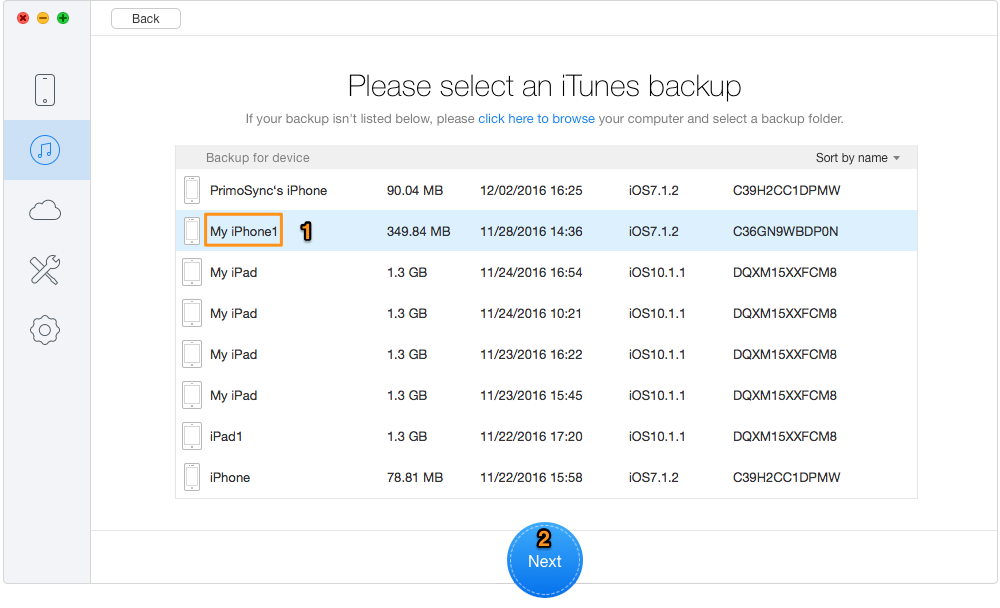The width and height of the screenshot is (1000, 608).
Task: Click iOS10.1.1 in the iPad1 row
Action: 657,436
